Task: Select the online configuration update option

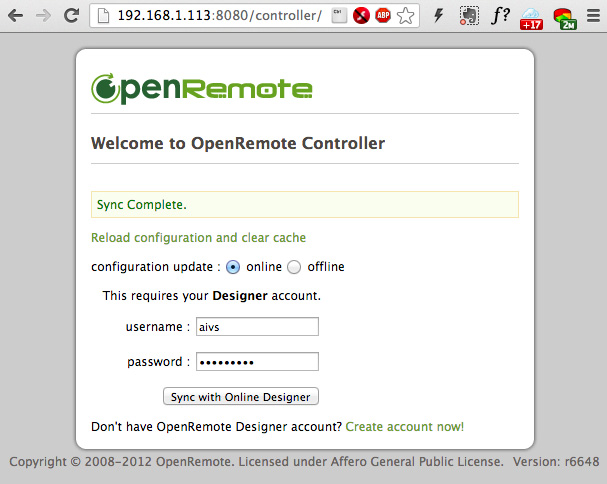Action: (x=233, y=267)
